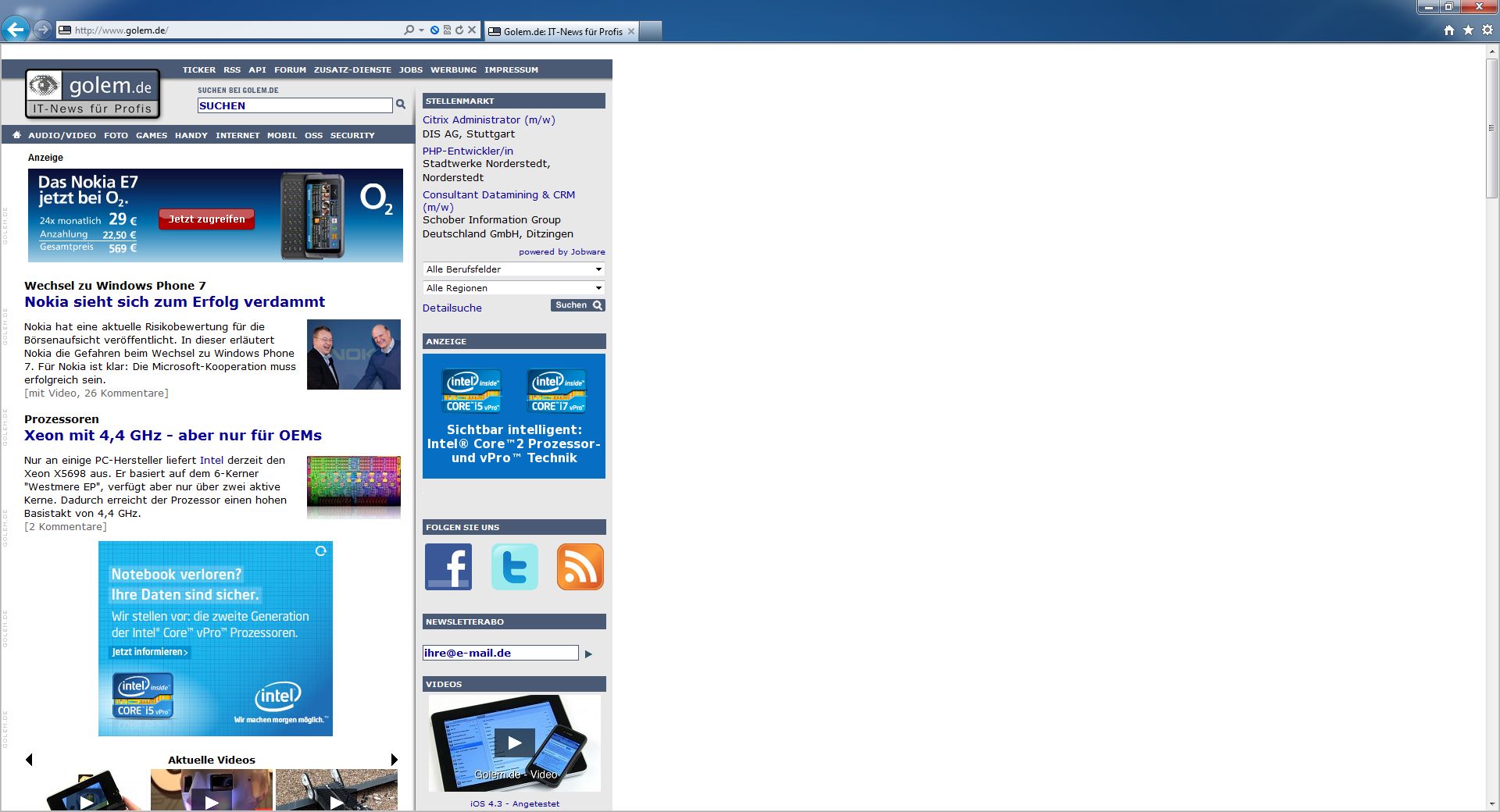Expand the Alle Regionen dropdown
The image size is (1500, 812).
coord(513,287)
